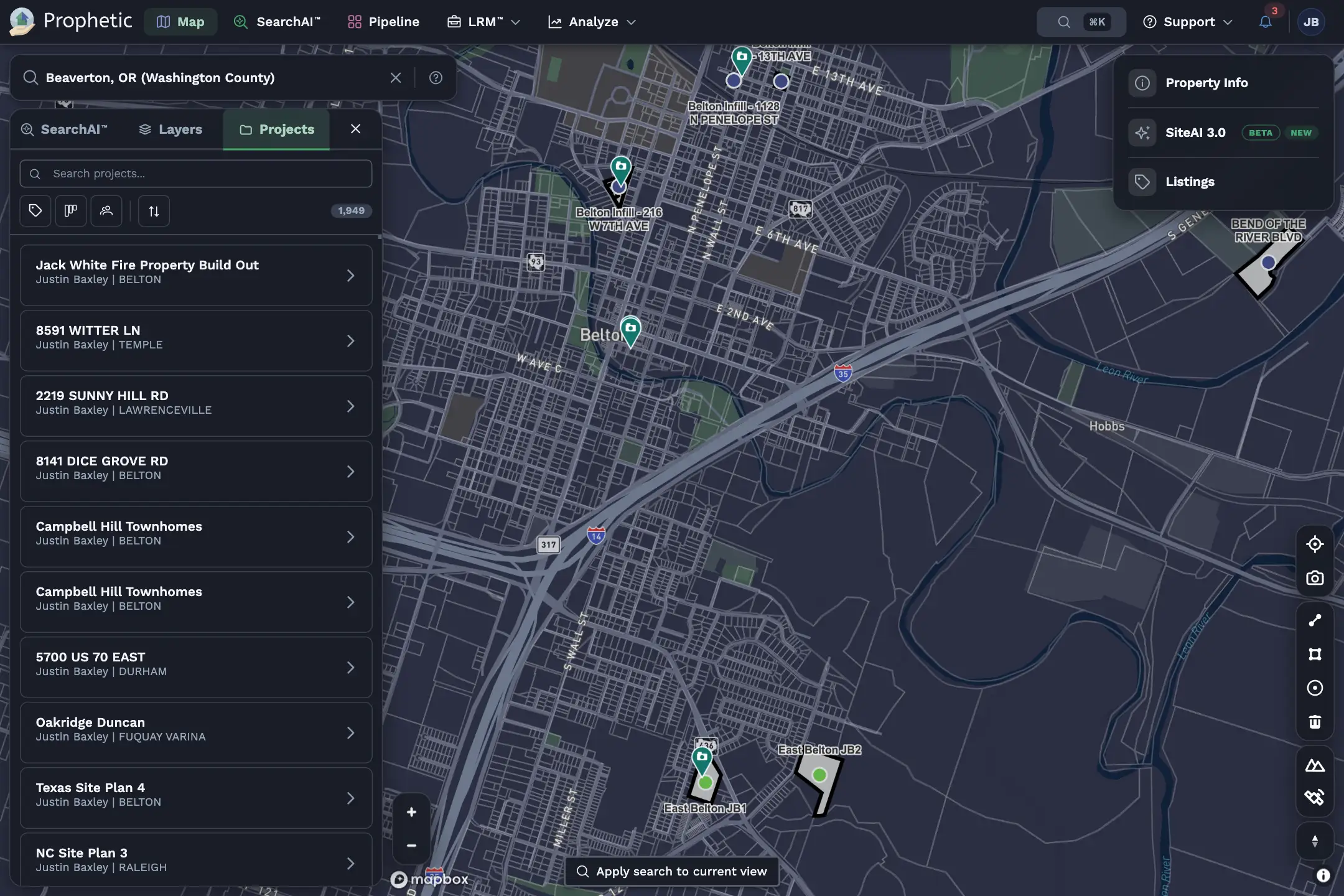The image size is (1344, 896).
Task: Locate my position on map
Action: tap(1315, 544)
